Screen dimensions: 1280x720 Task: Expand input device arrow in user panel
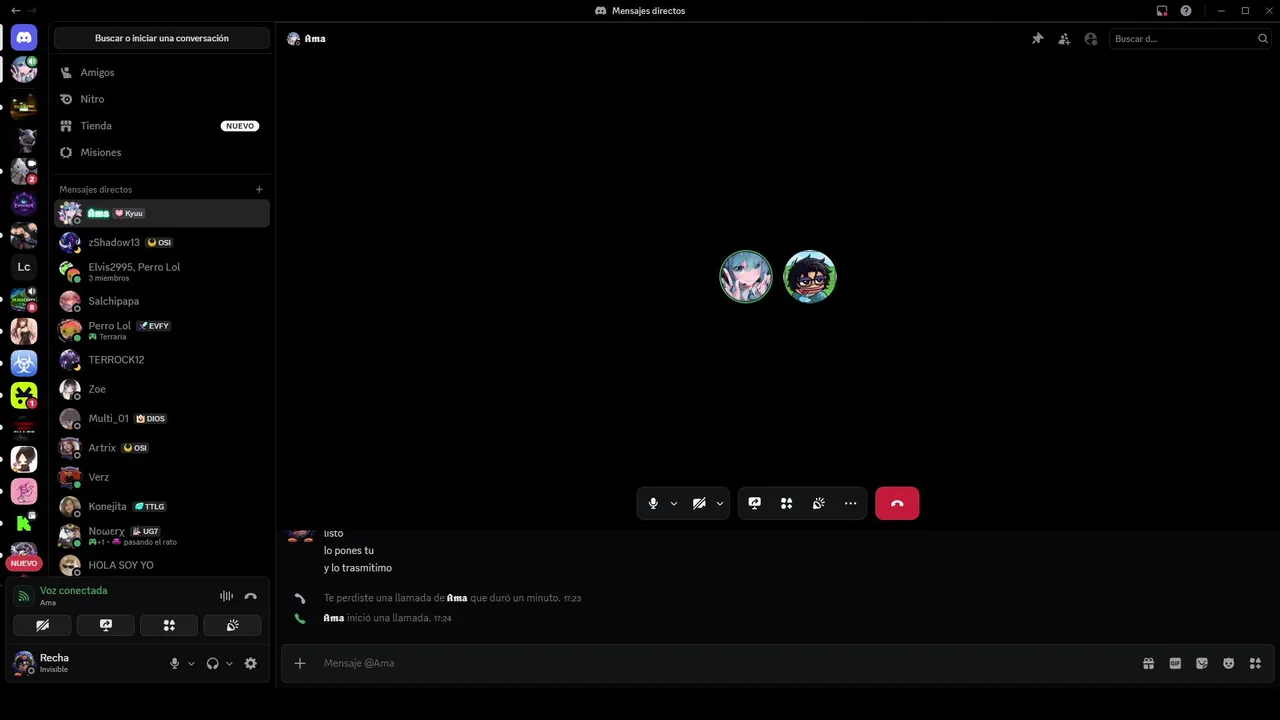point(191,663)
